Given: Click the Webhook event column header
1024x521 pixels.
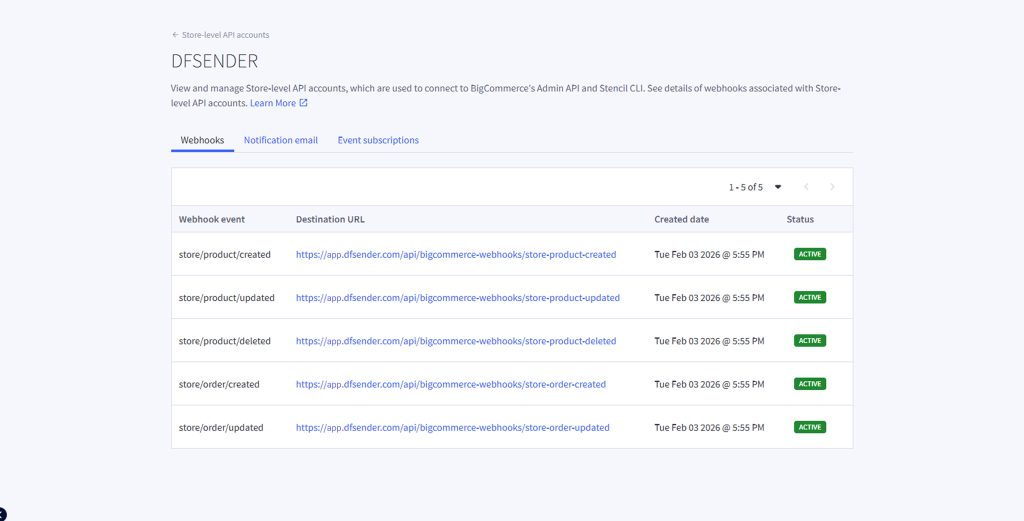Looking at the screenshot, I should point(212,219).
